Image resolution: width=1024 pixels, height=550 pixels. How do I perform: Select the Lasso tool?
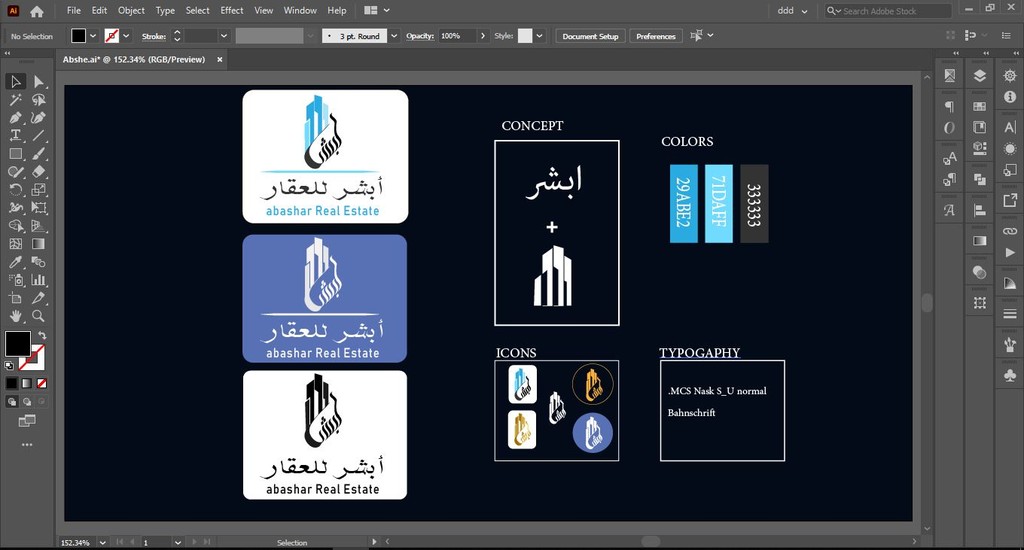(x=39, y=100)
